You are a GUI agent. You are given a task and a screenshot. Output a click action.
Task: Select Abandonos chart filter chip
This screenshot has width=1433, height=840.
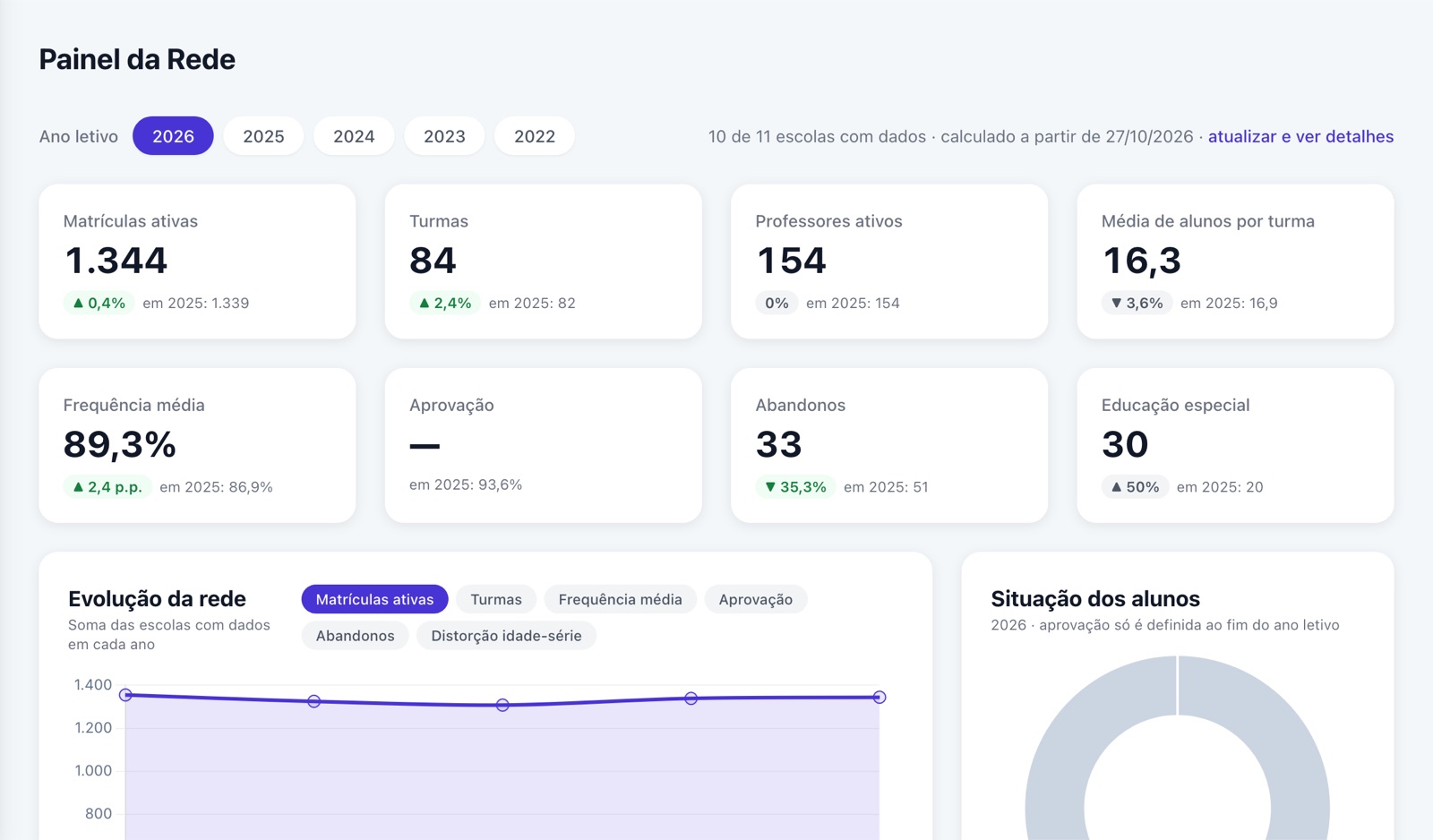point(355,636)
